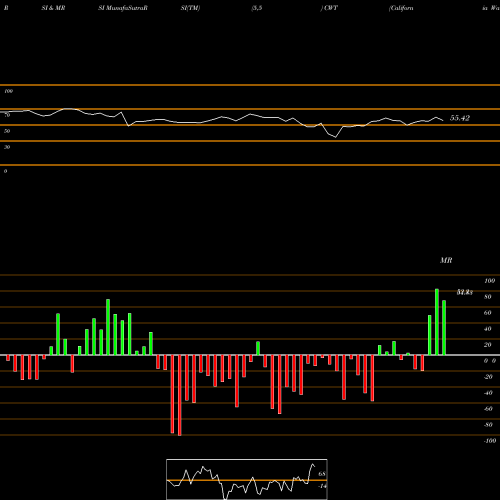Click the 'SI(TM)' header text
This screenshot has width=500, height=500.
click(190, 8)
